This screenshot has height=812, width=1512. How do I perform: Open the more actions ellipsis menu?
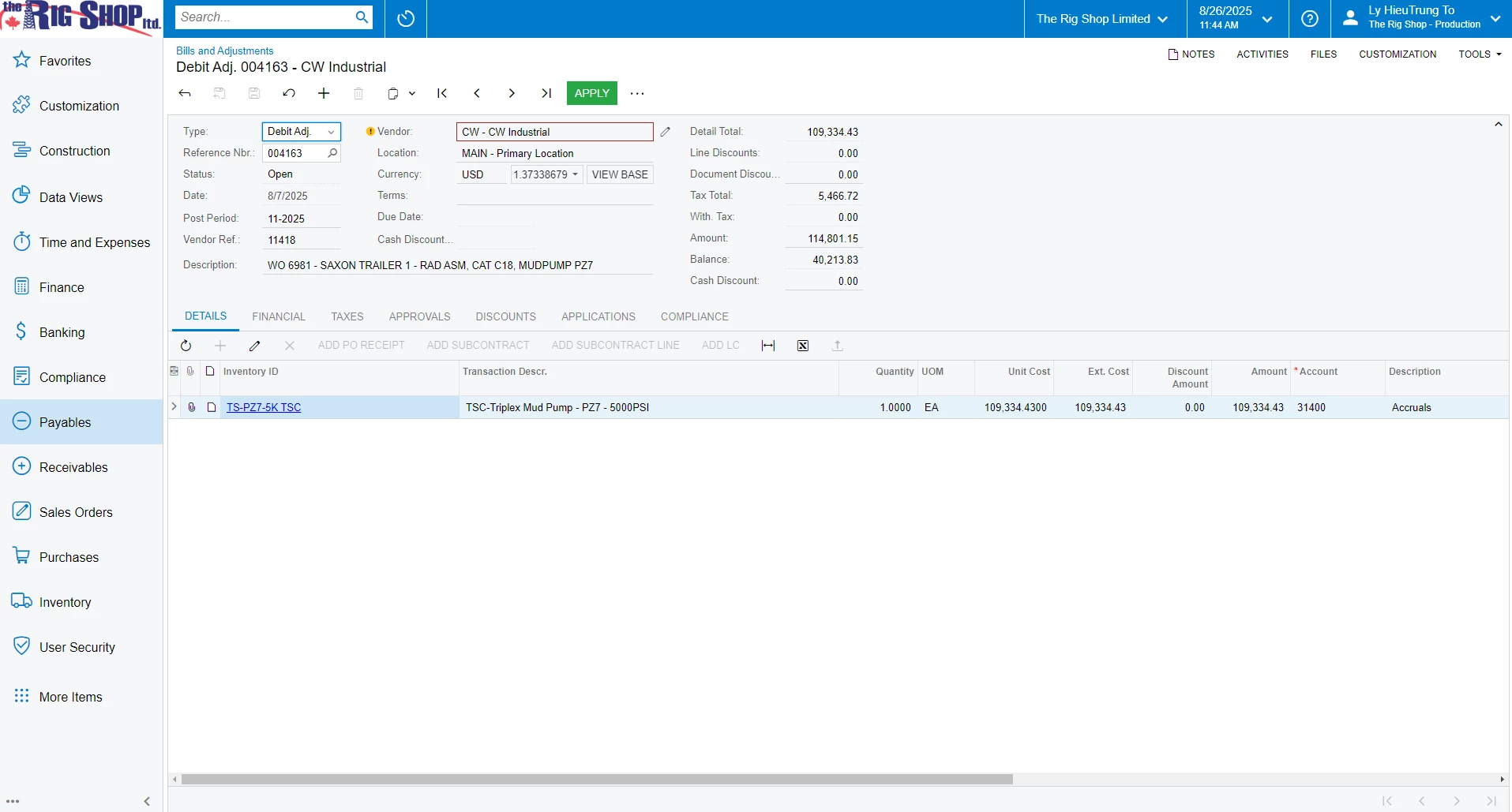coord(637,93)
